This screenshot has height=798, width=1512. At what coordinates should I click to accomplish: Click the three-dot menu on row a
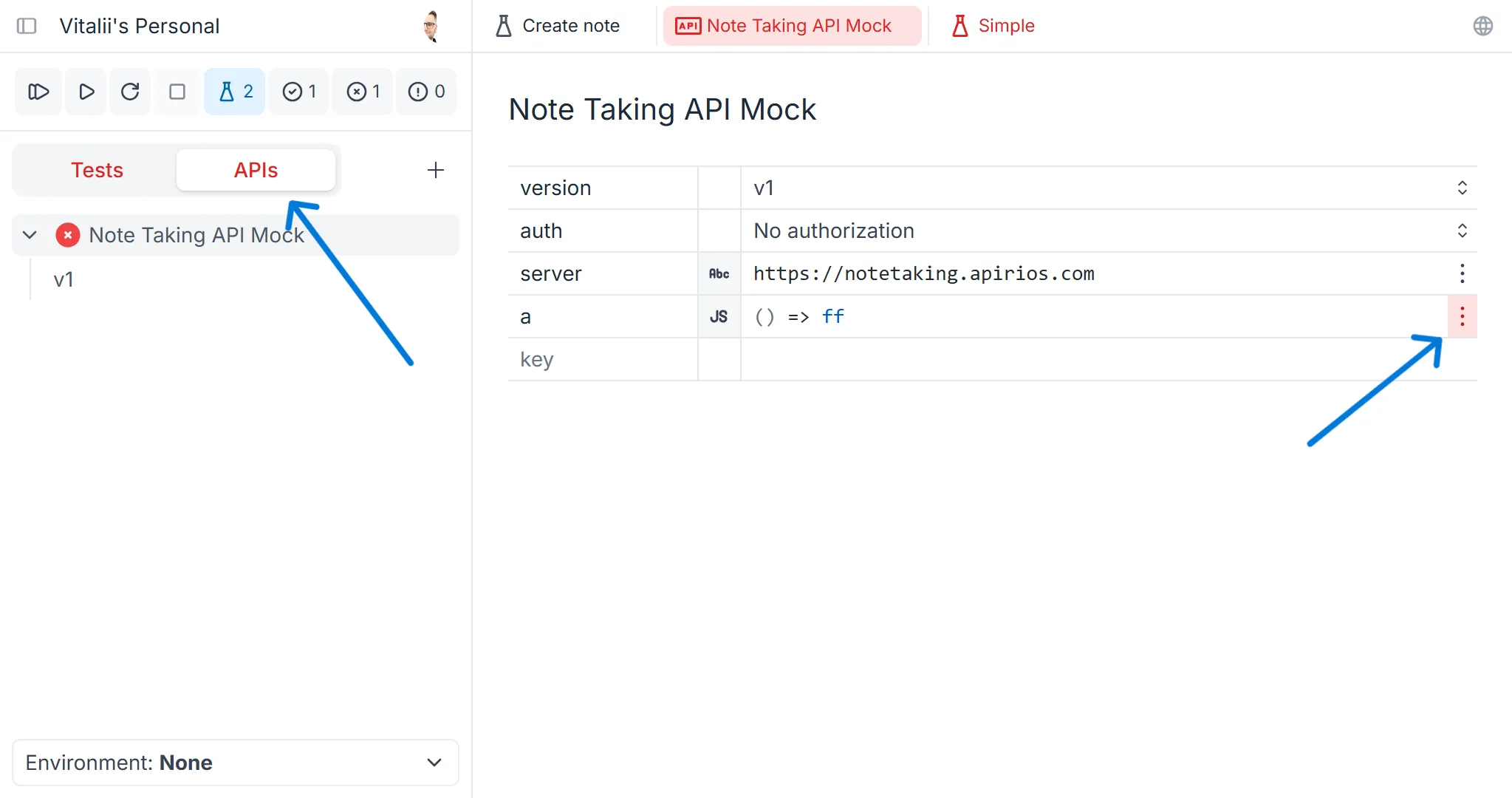pos(1462,316)
